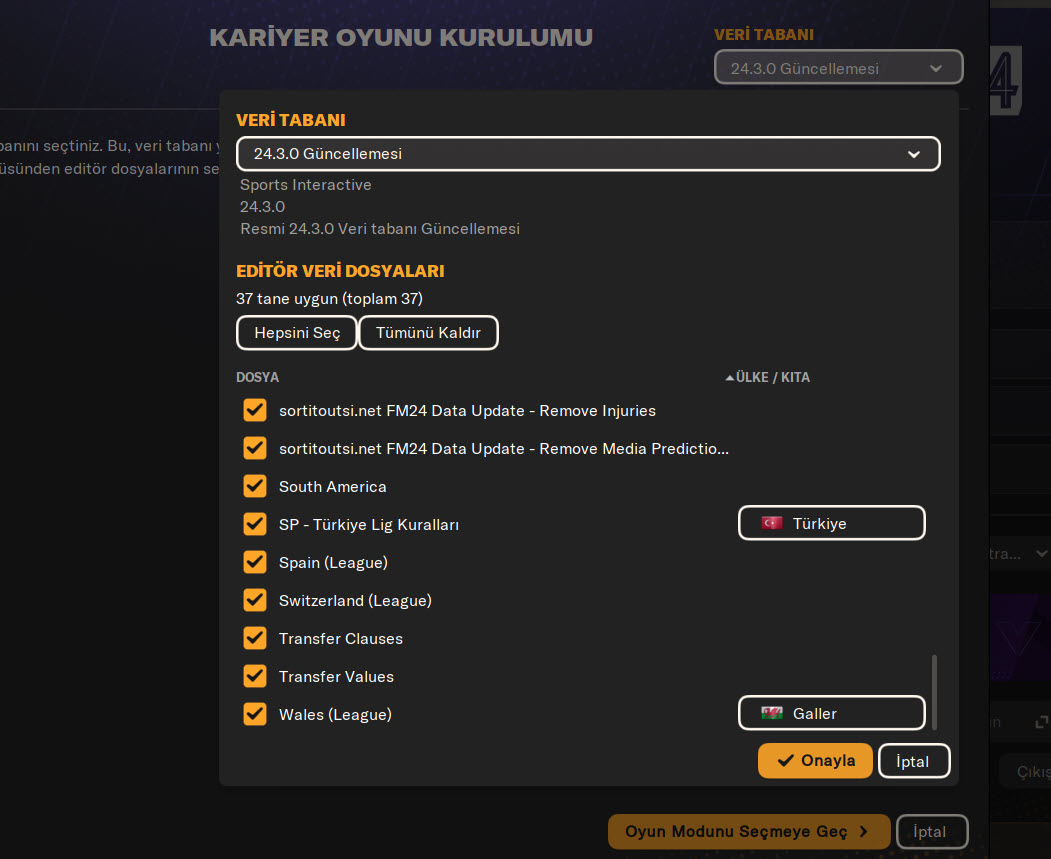
Task: Click the Tümünü Kaldır button
Action: click(x=428, y=333)
